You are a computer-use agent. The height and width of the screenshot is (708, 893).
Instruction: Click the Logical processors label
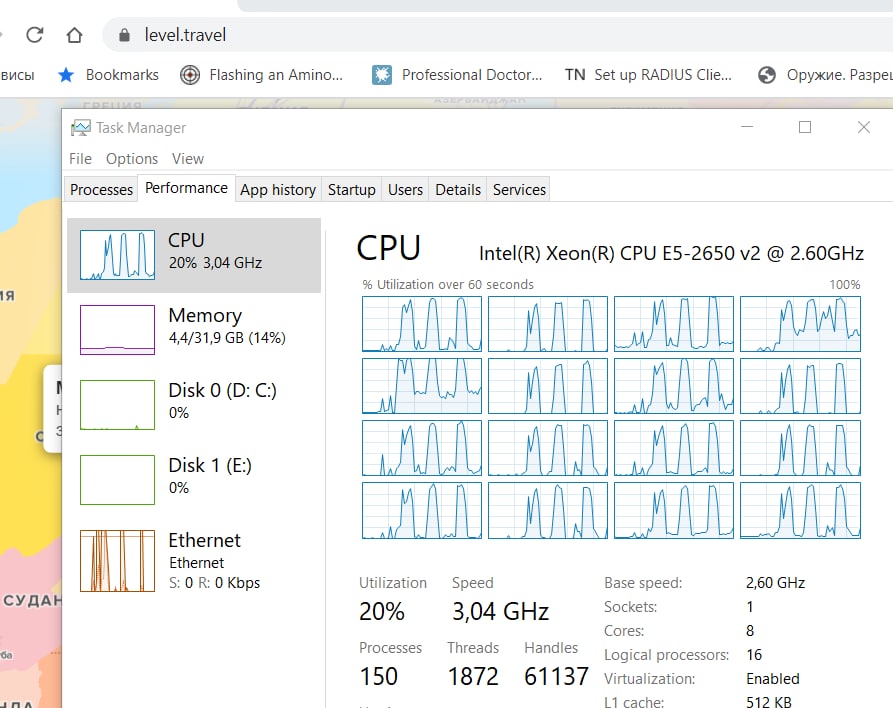click(x=666, y=655)
